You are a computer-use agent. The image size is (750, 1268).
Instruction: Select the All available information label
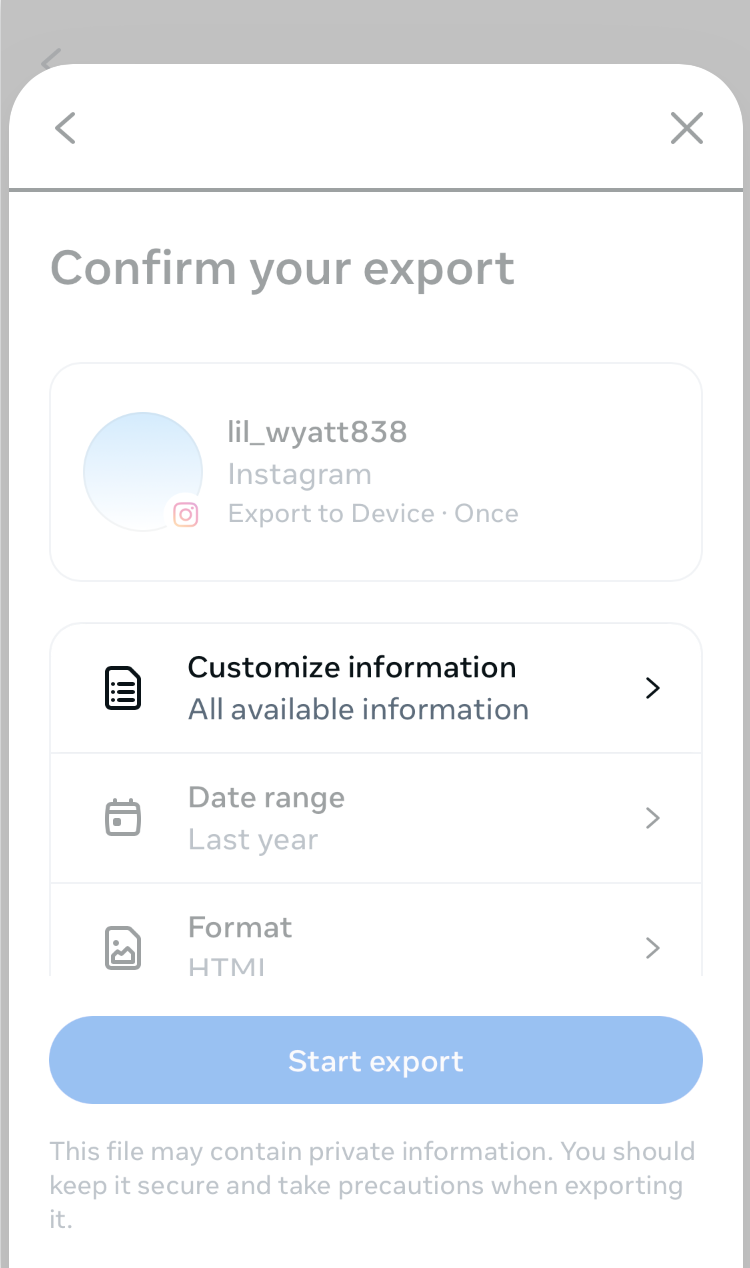click(358, 709)
